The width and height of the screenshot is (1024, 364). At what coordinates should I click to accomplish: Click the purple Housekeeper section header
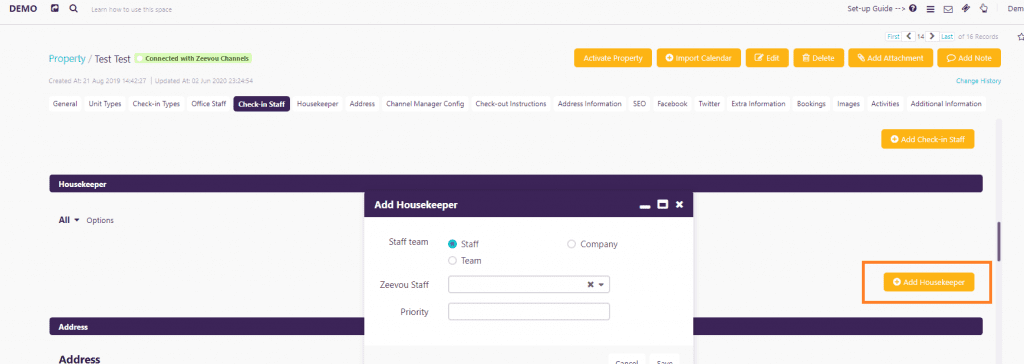516,184
